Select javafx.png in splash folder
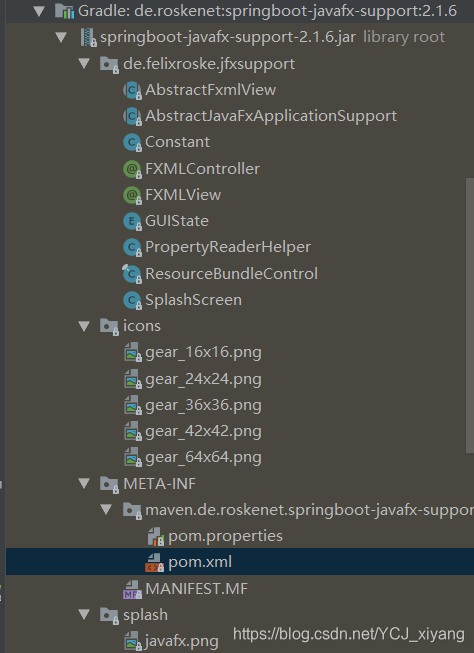 (181, 642)
